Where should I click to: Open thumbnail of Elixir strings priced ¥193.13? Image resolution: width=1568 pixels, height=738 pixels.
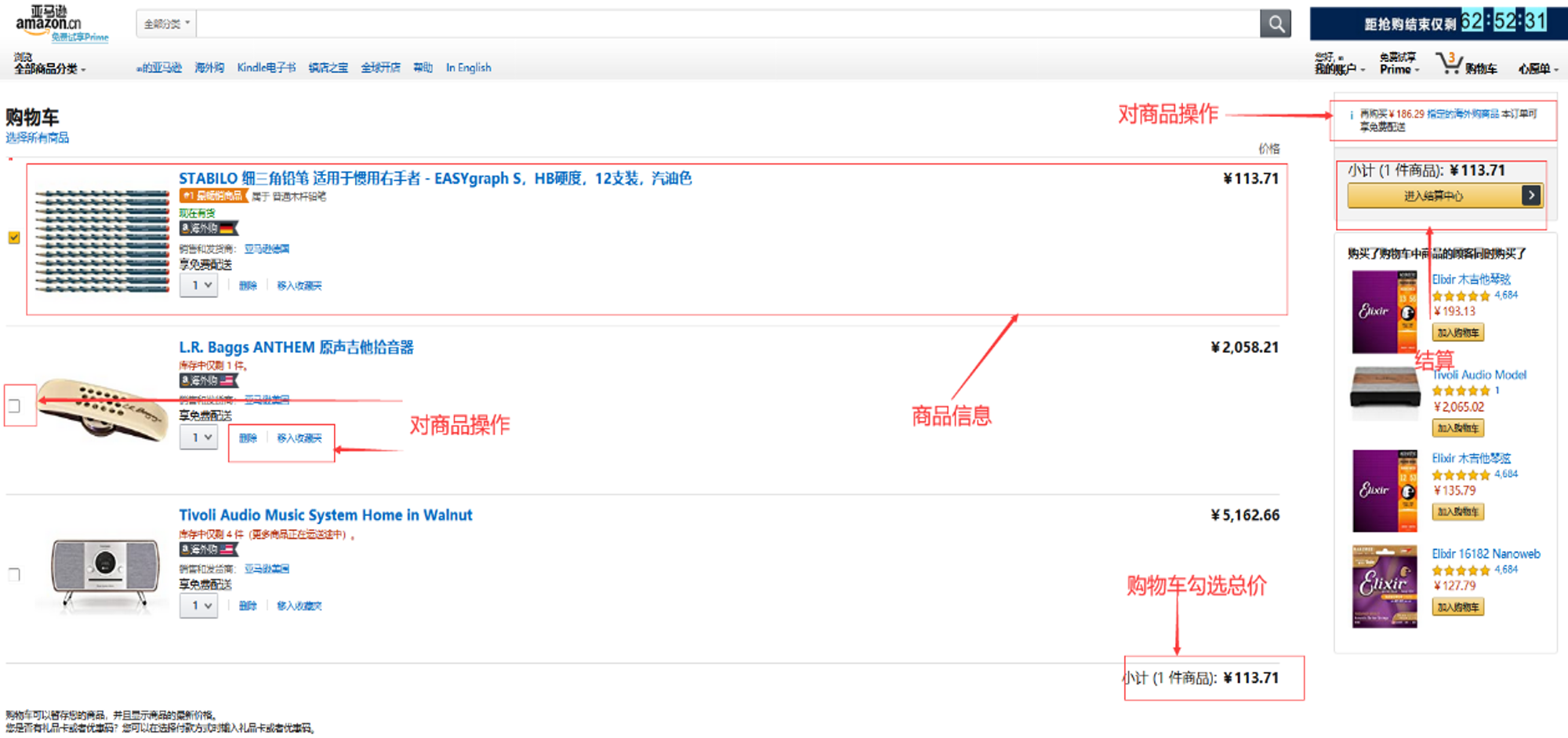1385,312
